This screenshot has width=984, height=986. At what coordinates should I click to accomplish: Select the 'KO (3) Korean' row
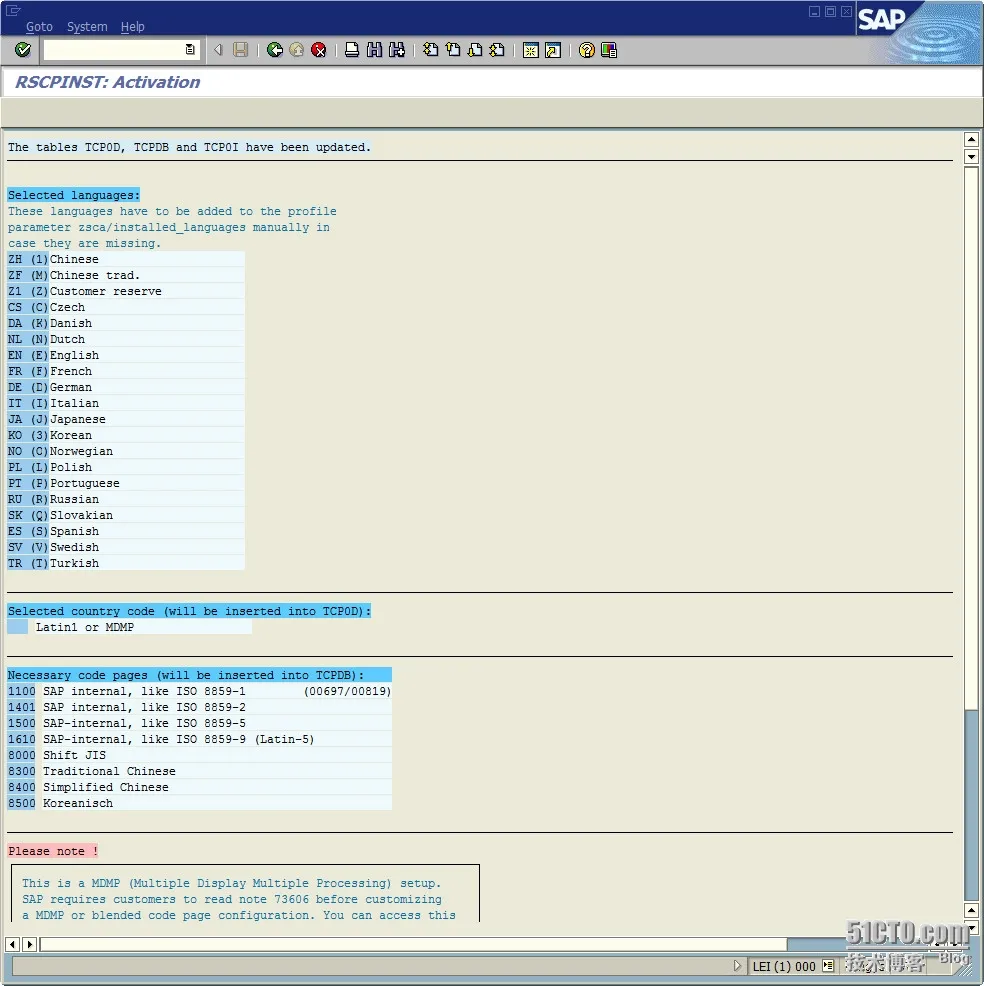pos(126,435)
